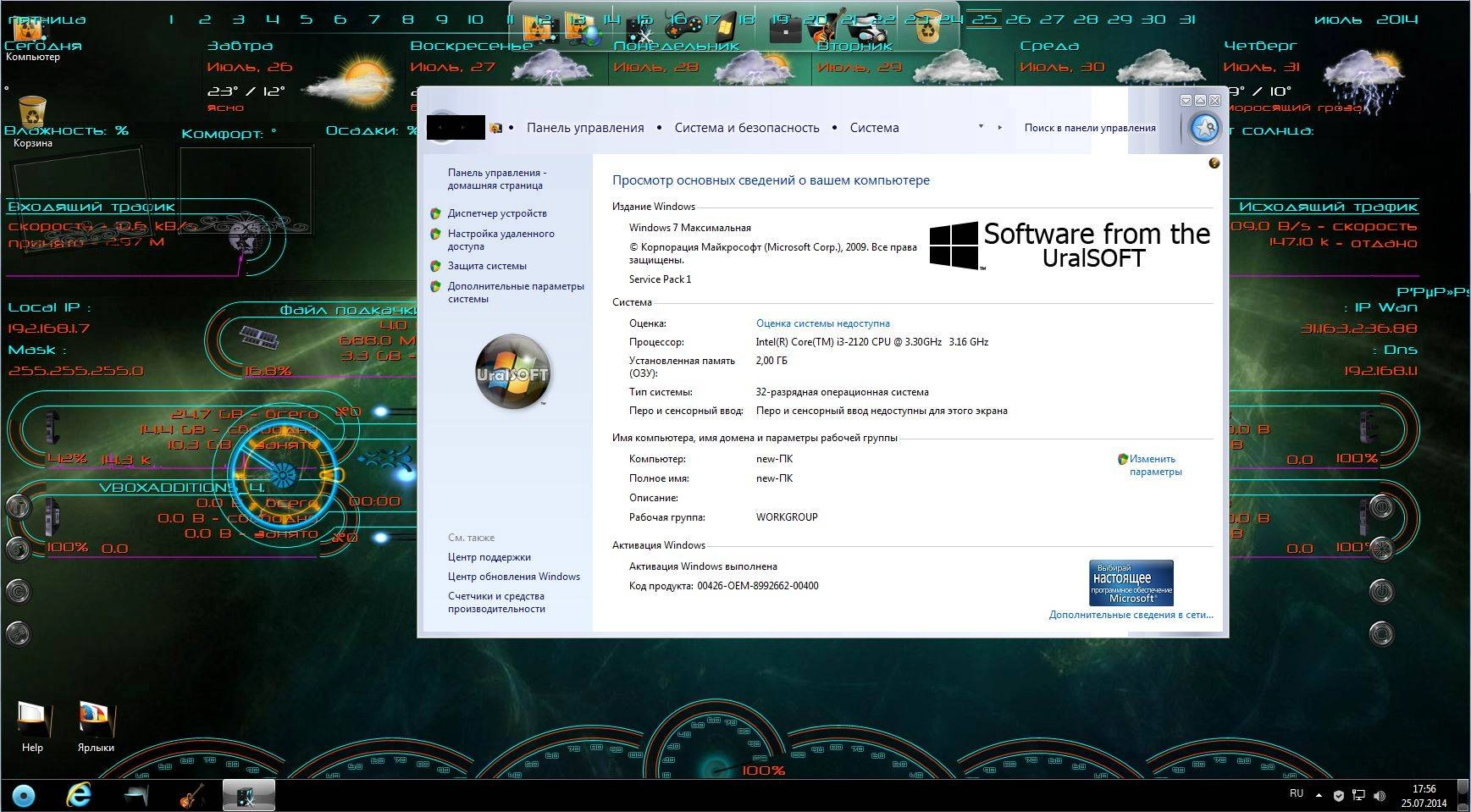Viewport: 1471px width, 812px height.
Task: Click the taskbar clock showing 17:56
Action: pos(1424,796)
